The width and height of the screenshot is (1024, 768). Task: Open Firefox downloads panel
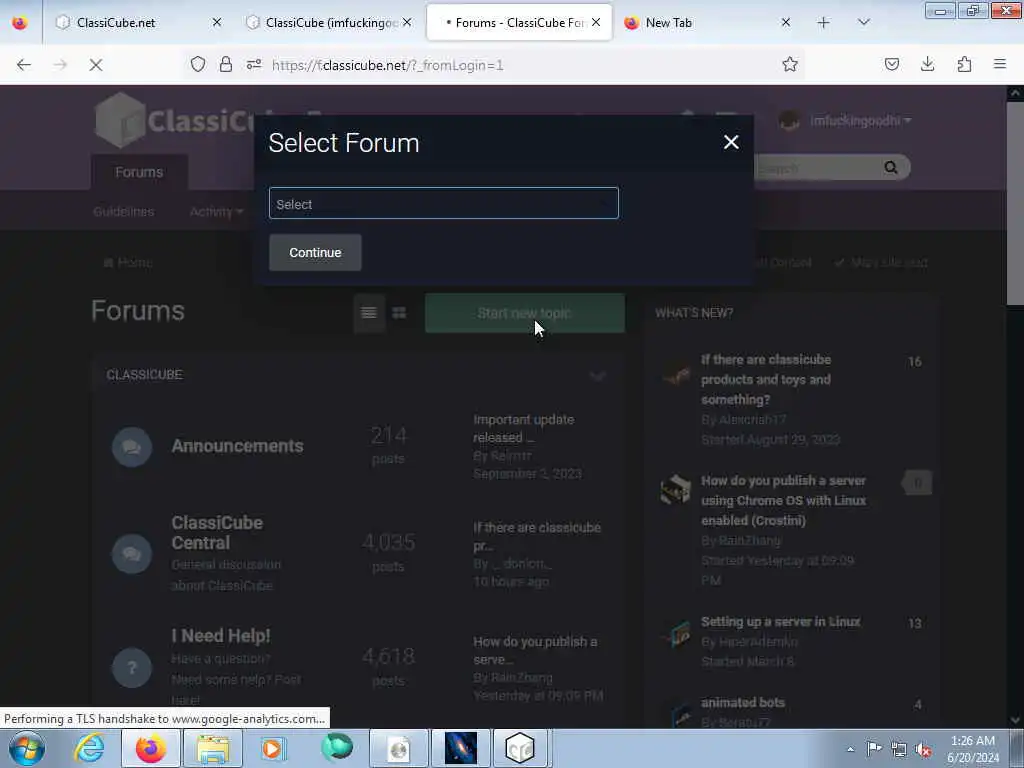coord(927,64)
